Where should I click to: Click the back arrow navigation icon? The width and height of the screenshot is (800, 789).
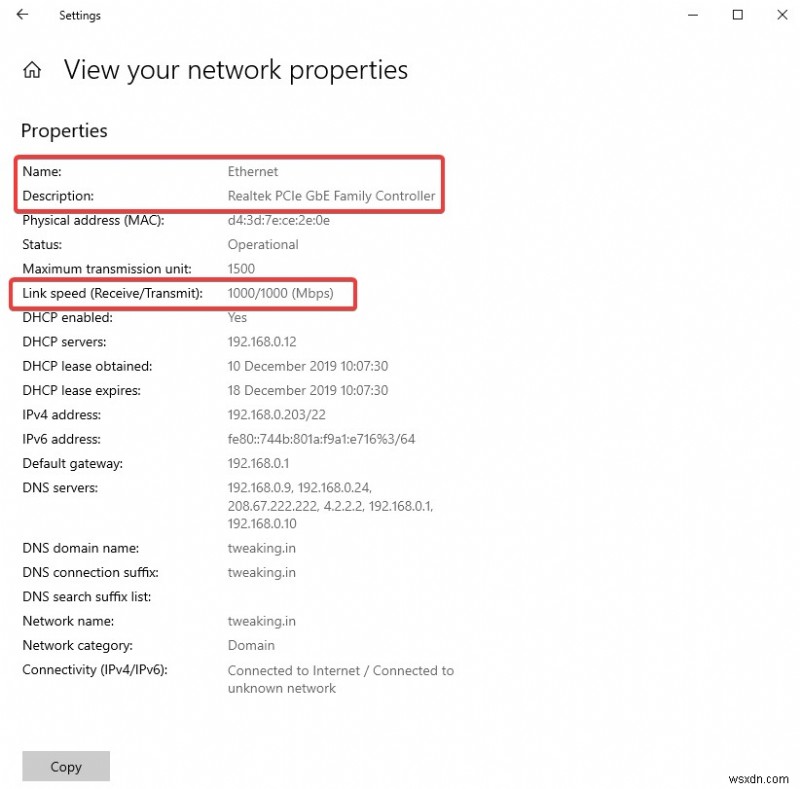[x=22, y=15]
